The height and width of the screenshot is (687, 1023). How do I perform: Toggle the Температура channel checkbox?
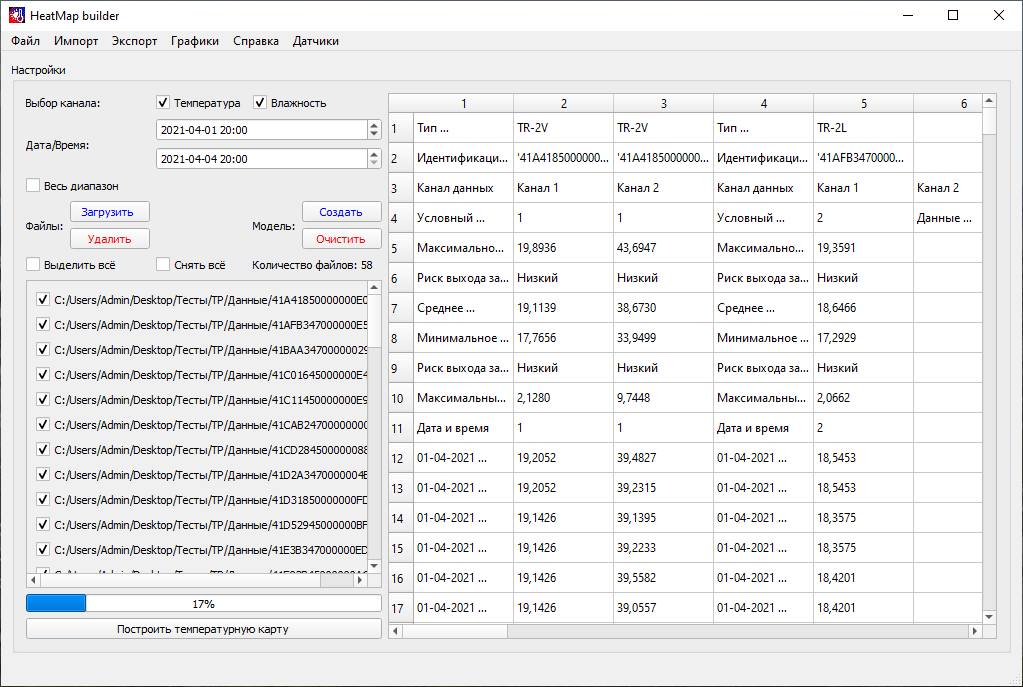[x=163, y=102]
